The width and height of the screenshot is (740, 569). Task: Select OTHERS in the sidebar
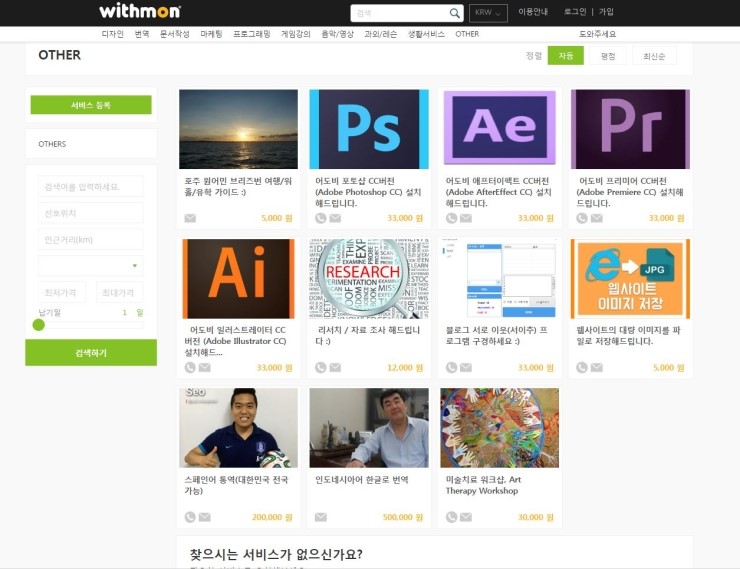point(52,144)
